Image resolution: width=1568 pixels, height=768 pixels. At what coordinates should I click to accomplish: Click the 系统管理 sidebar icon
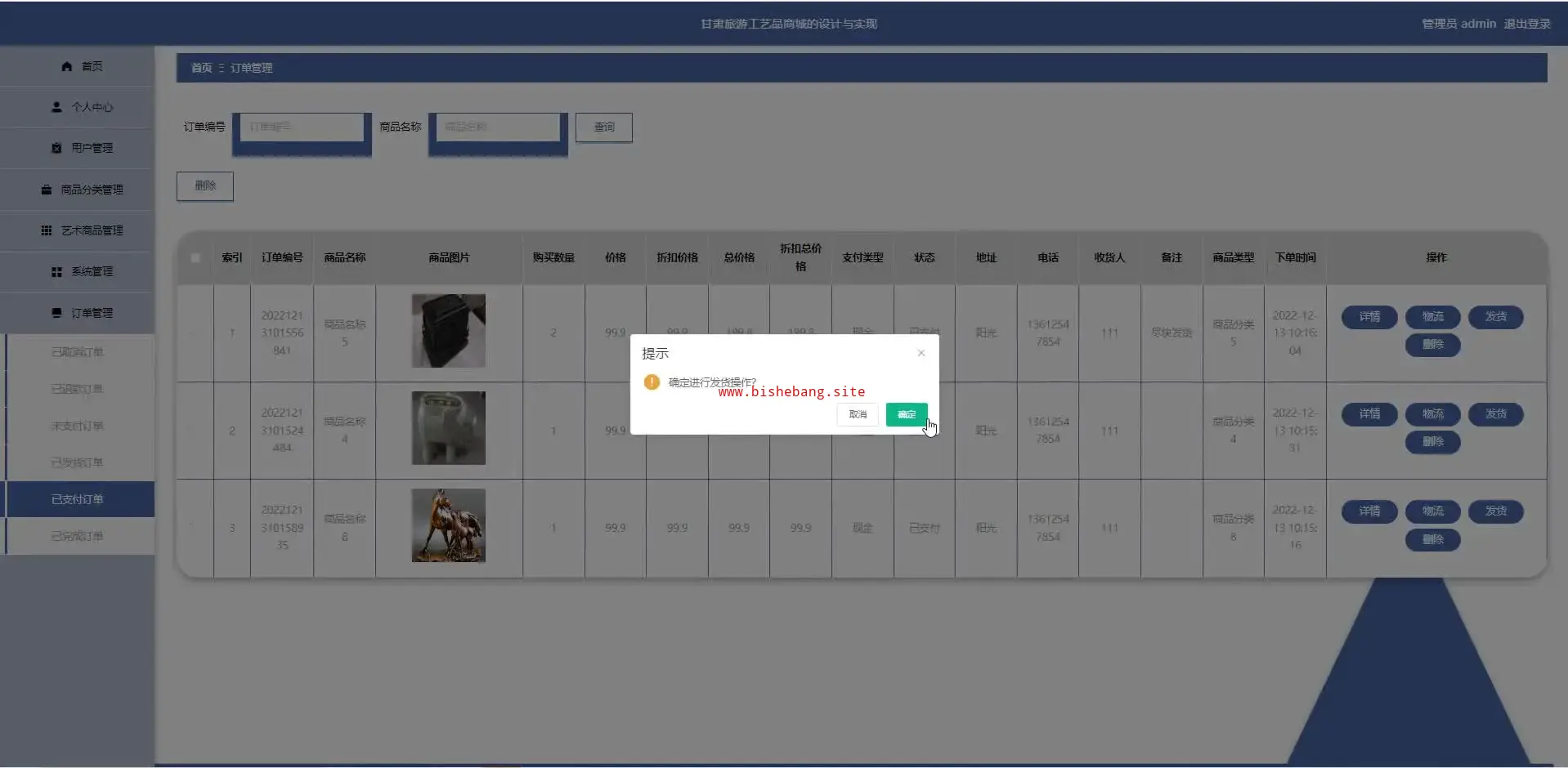[x=56, y=271]
